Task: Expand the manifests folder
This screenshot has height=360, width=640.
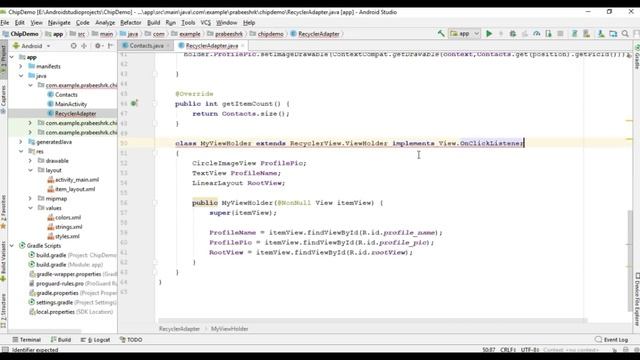Action: coord(21,66)
